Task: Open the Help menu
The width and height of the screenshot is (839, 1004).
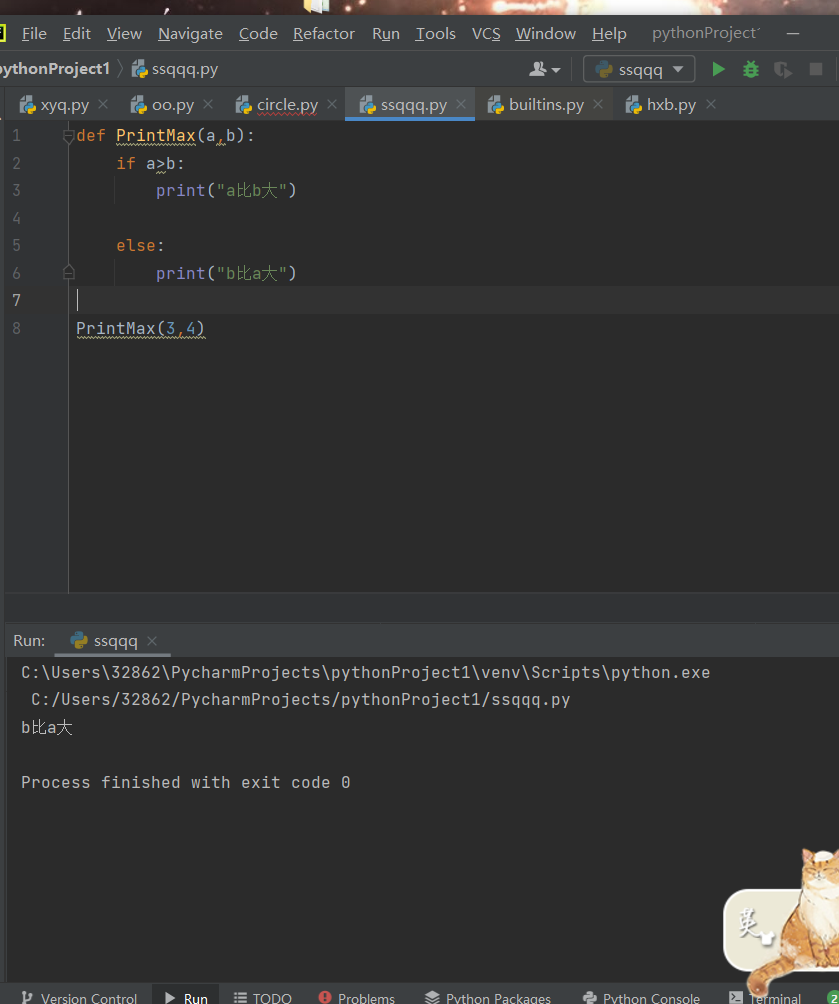Action: (x=609, y=33)
